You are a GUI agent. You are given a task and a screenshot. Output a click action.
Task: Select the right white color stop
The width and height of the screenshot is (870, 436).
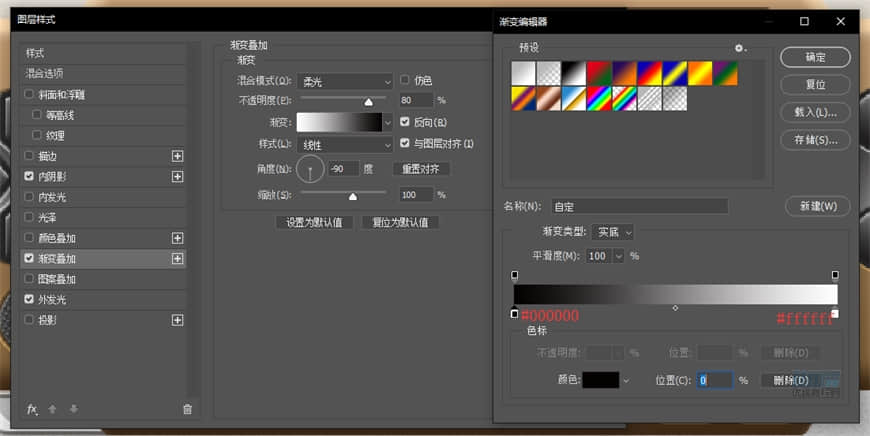pyautogui.click(x=835, y=313)
